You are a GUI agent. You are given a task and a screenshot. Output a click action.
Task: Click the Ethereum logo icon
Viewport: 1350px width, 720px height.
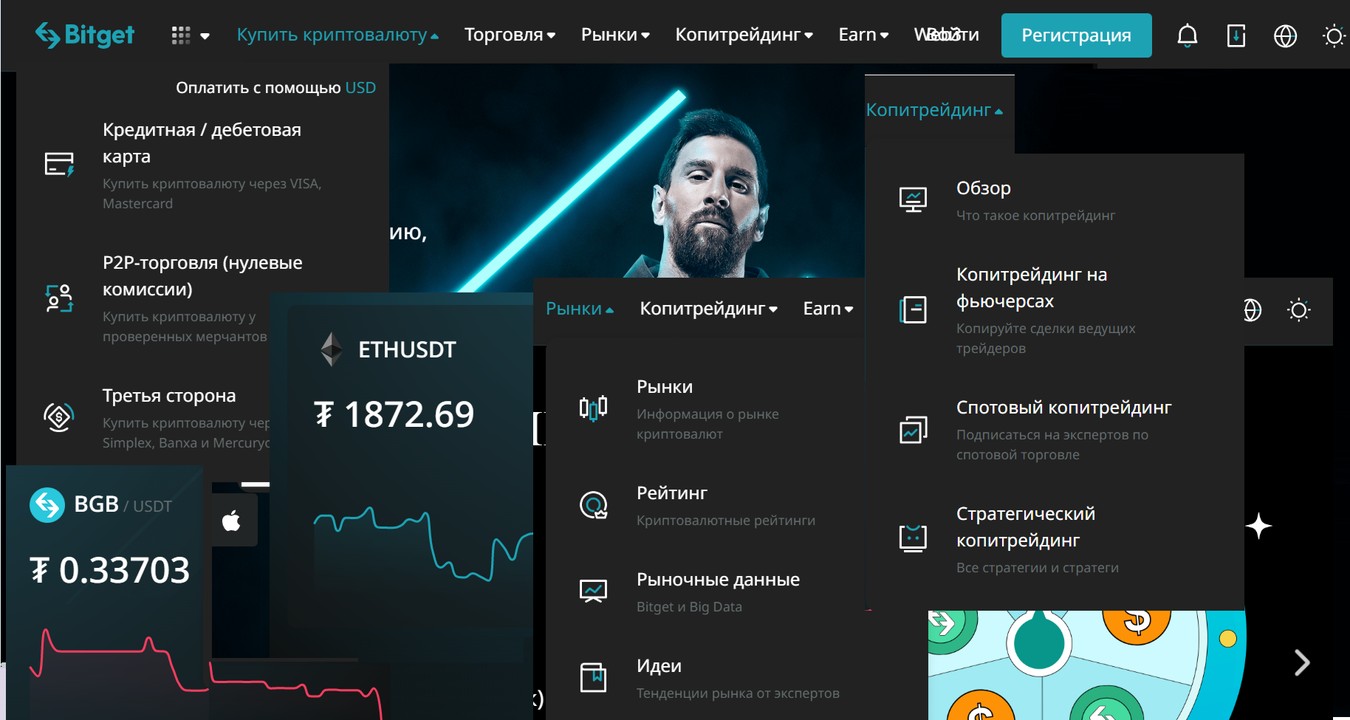(330, 350)
